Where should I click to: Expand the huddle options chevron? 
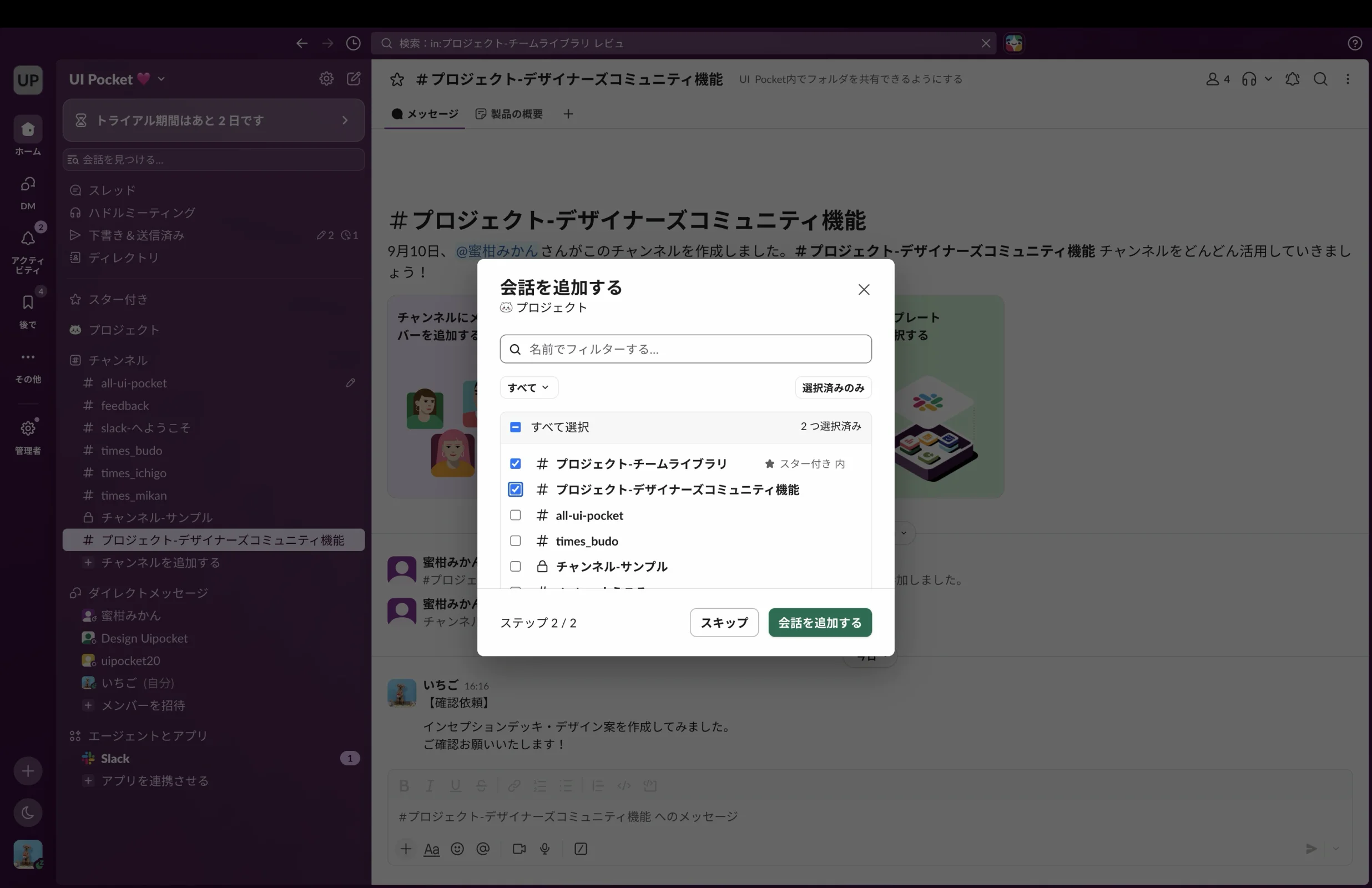click(1268, 79)
